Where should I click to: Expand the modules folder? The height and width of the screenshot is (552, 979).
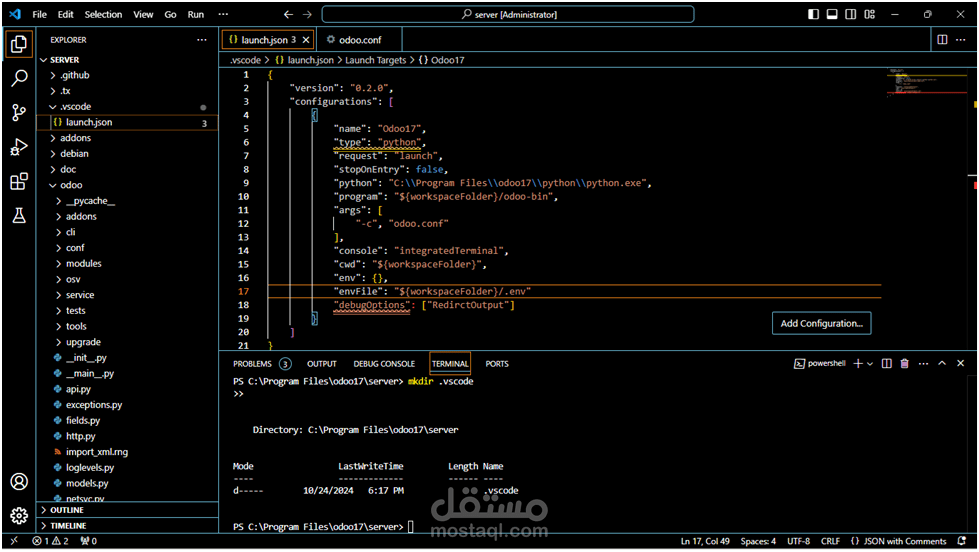[x=127, y=264]
